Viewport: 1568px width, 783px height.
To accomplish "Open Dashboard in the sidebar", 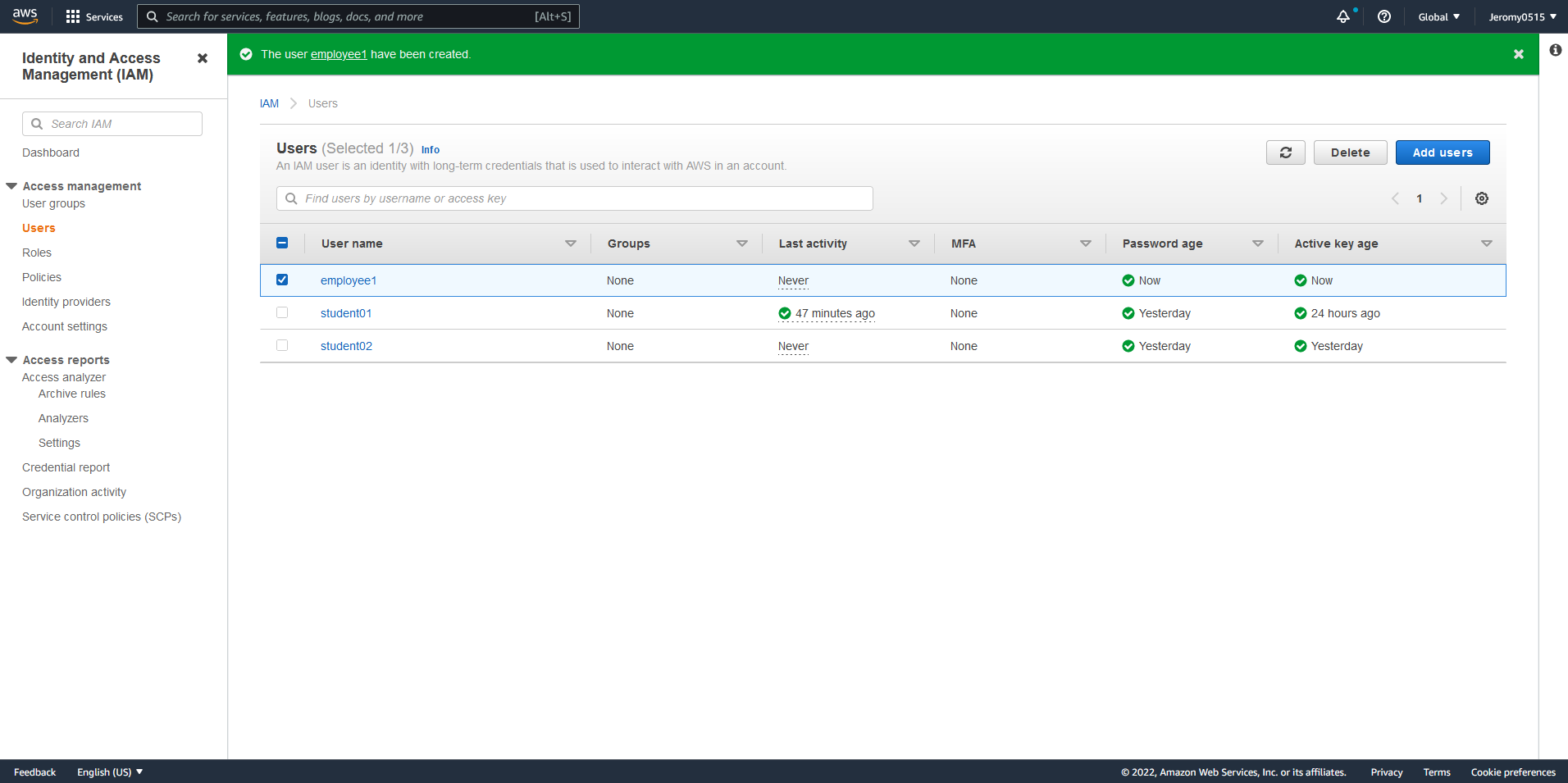I will pos(51,153).
